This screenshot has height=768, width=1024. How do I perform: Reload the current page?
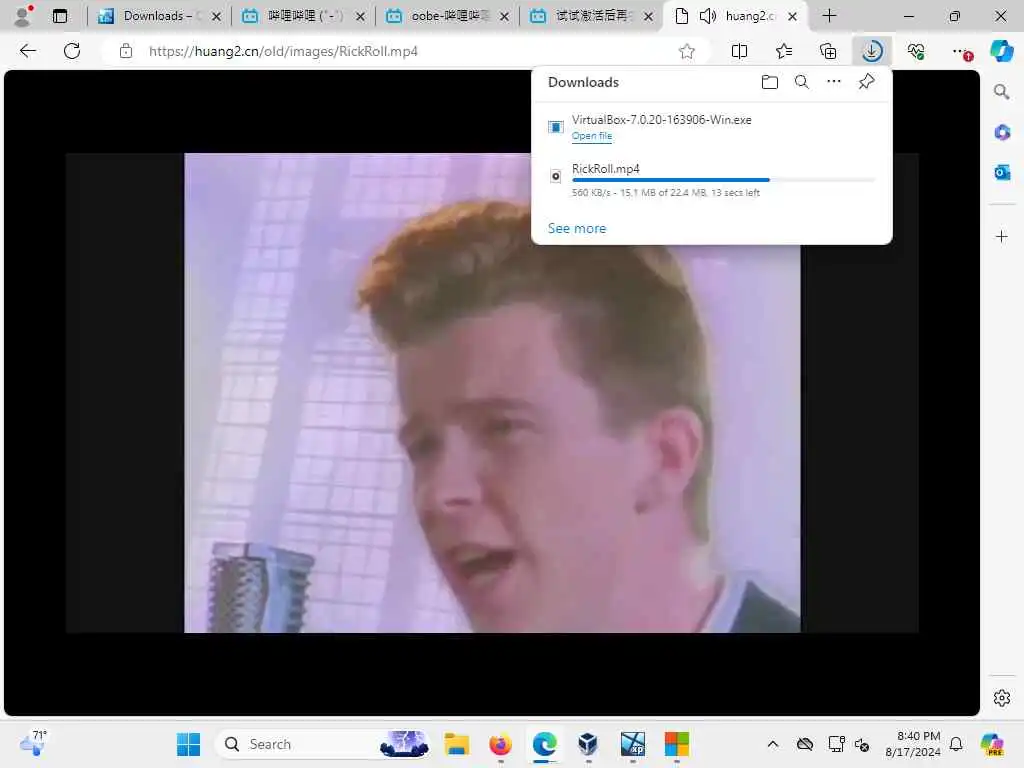point(72,51)
